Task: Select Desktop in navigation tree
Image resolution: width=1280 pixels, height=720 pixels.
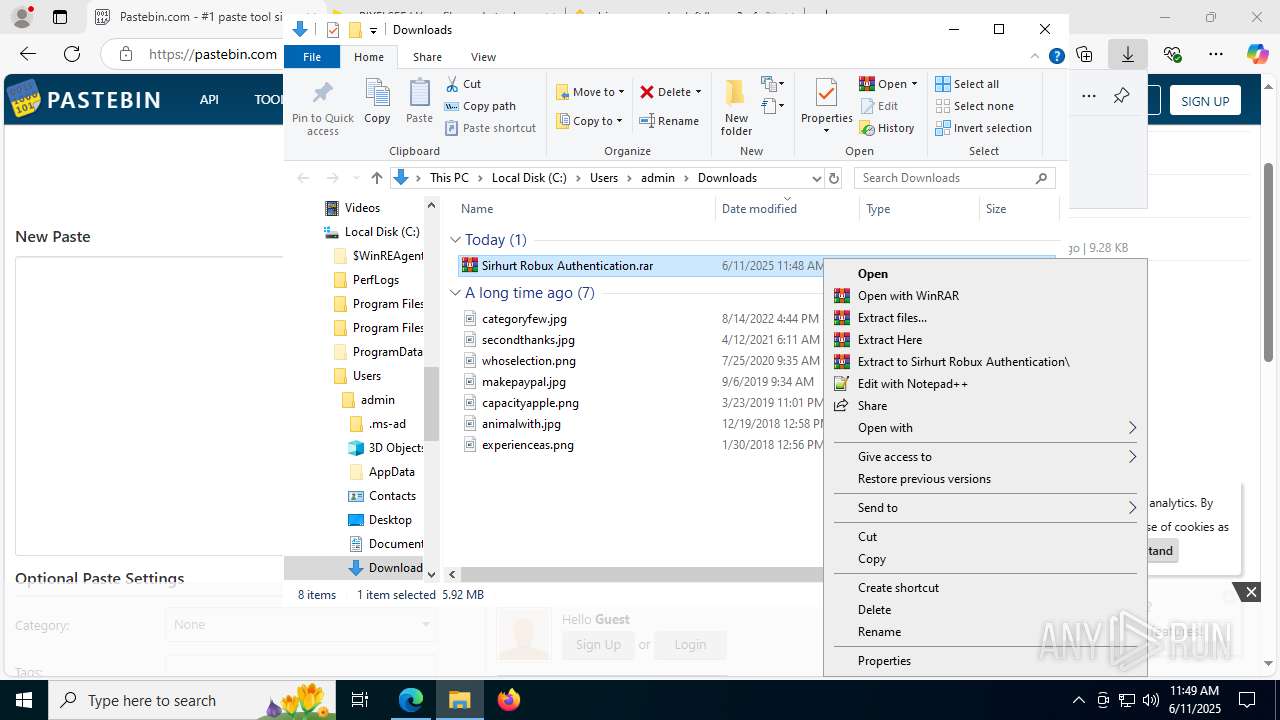Action: tap(389, 520)
